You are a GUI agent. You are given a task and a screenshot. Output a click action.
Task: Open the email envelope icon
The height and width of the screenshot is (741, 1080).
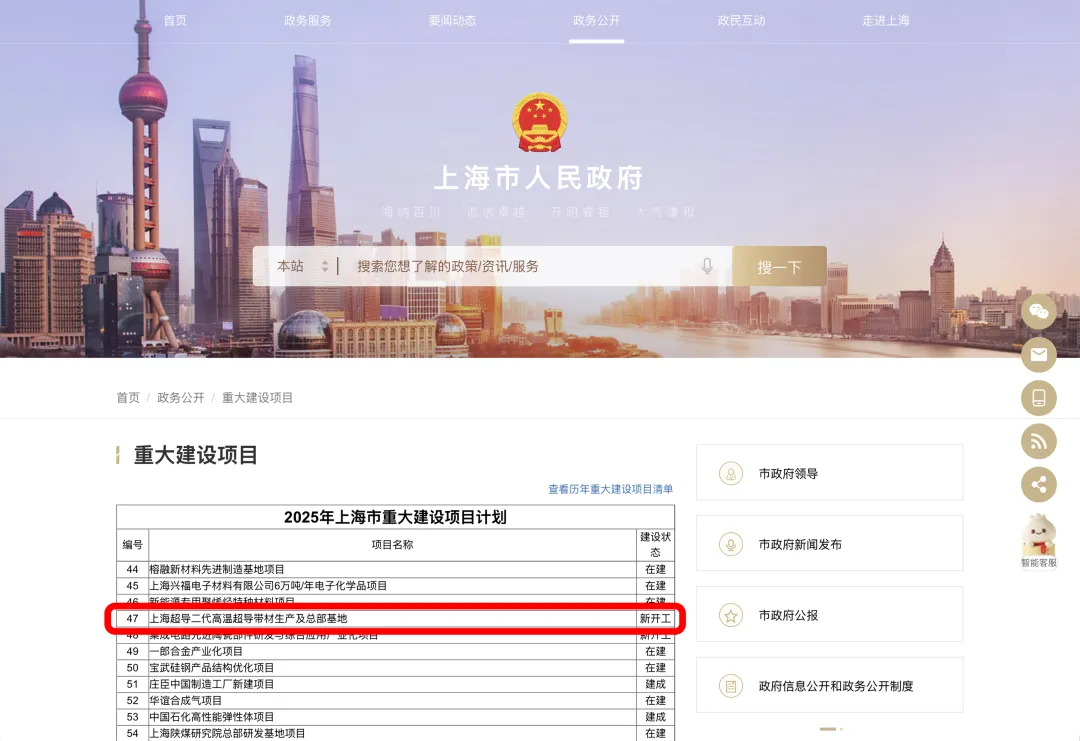(1038, 355)
